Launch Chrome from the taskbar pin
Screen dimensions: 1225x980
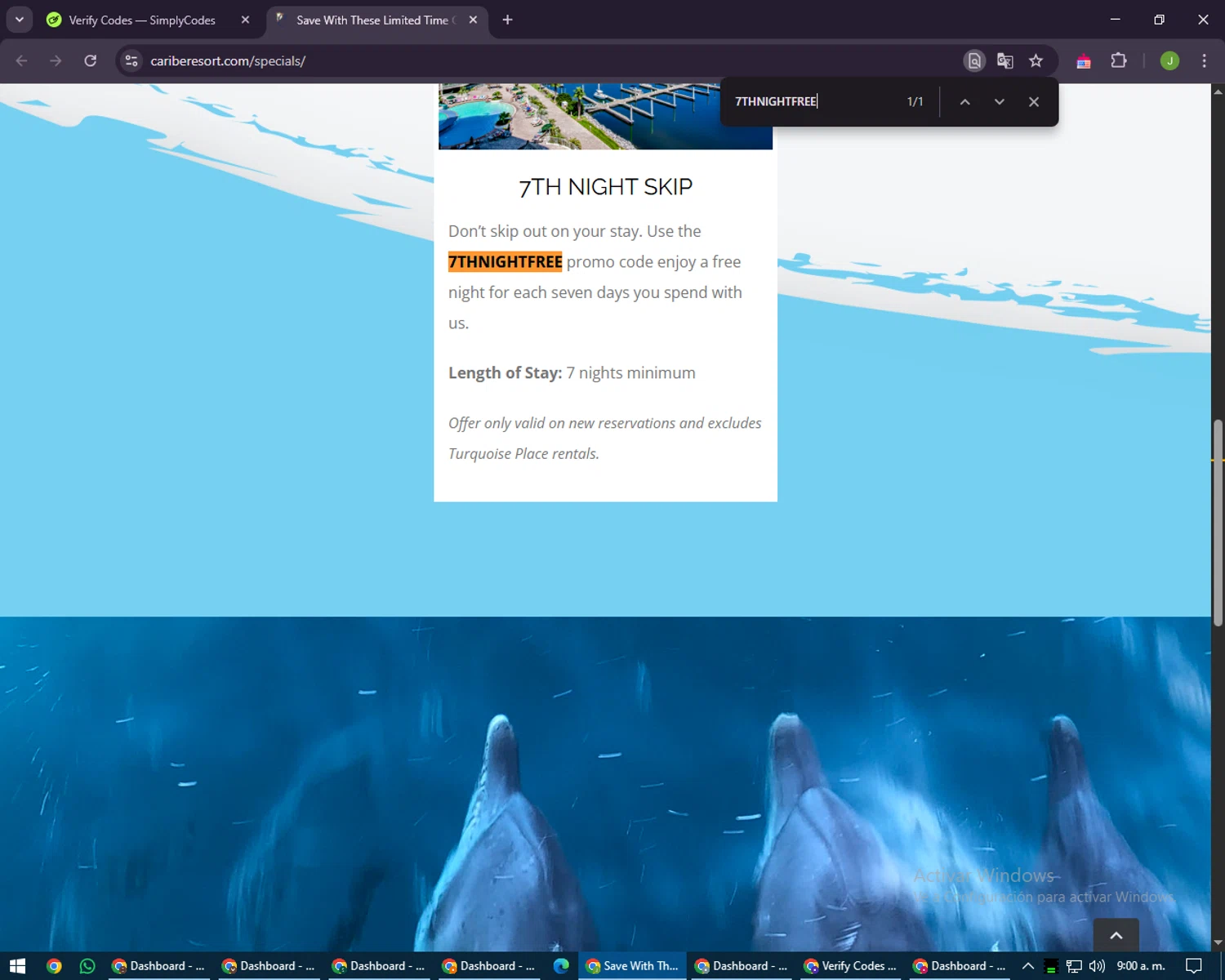pyautogui.click(x=54, y=965)
